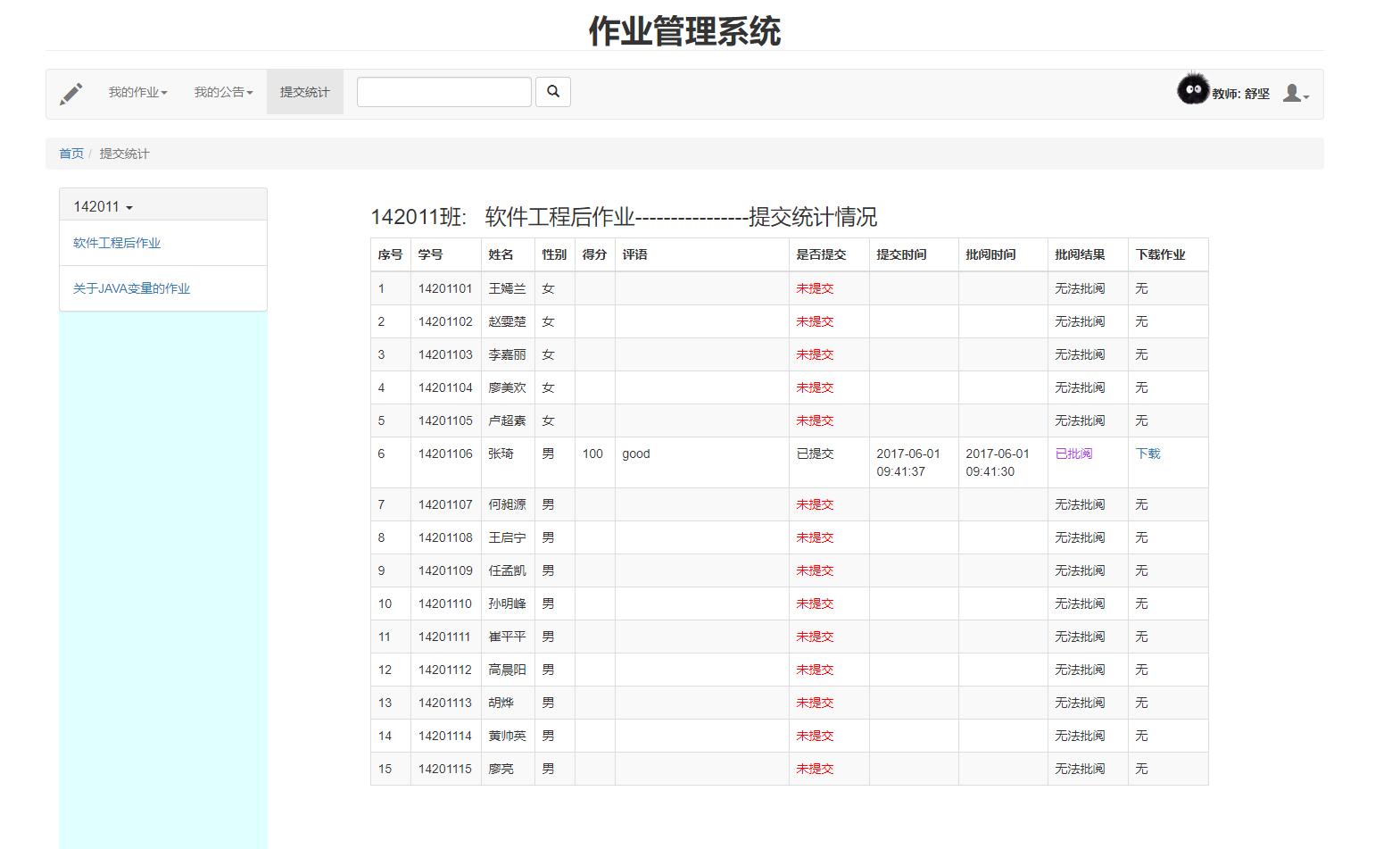The image size is (1400, 849).
Task: Click the 得分 column header
Action: pos(594,254)
